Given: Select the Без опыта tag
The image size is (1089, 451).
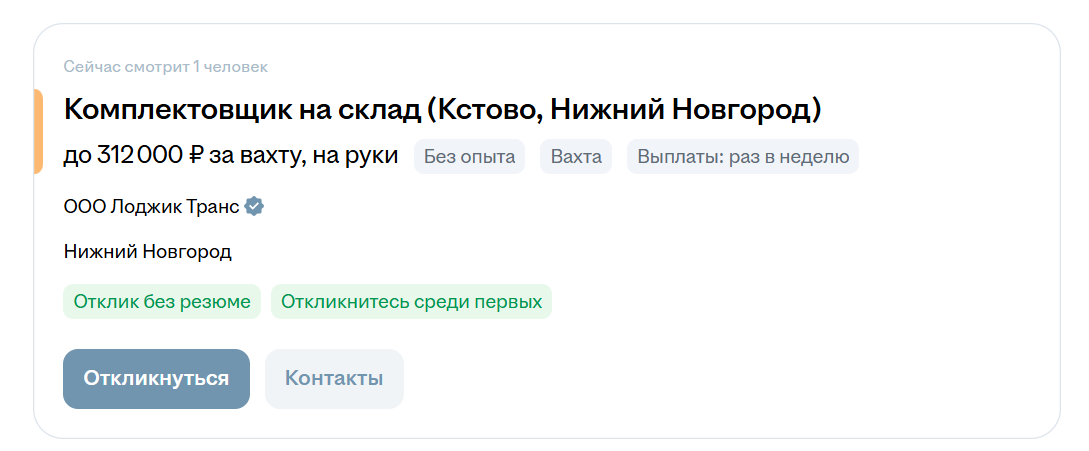Looking at the screenshot, I should (x=469, y=156).
